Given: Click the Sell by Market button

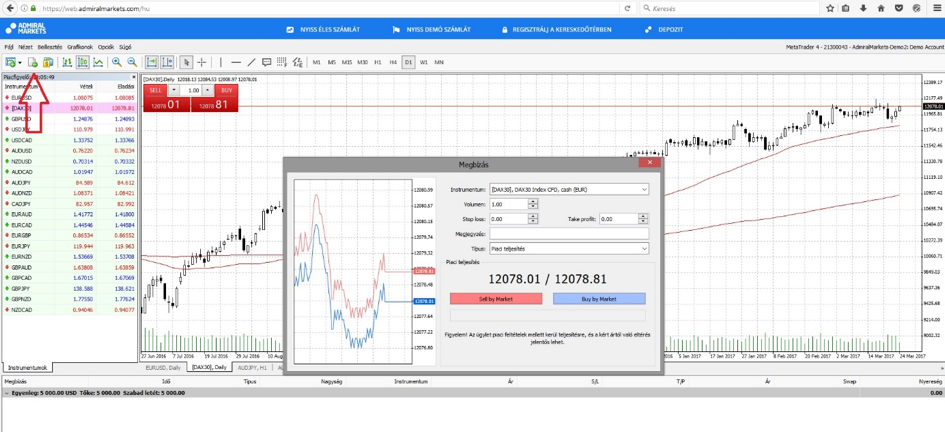Looking at the screenshot, I should [496, 299].
